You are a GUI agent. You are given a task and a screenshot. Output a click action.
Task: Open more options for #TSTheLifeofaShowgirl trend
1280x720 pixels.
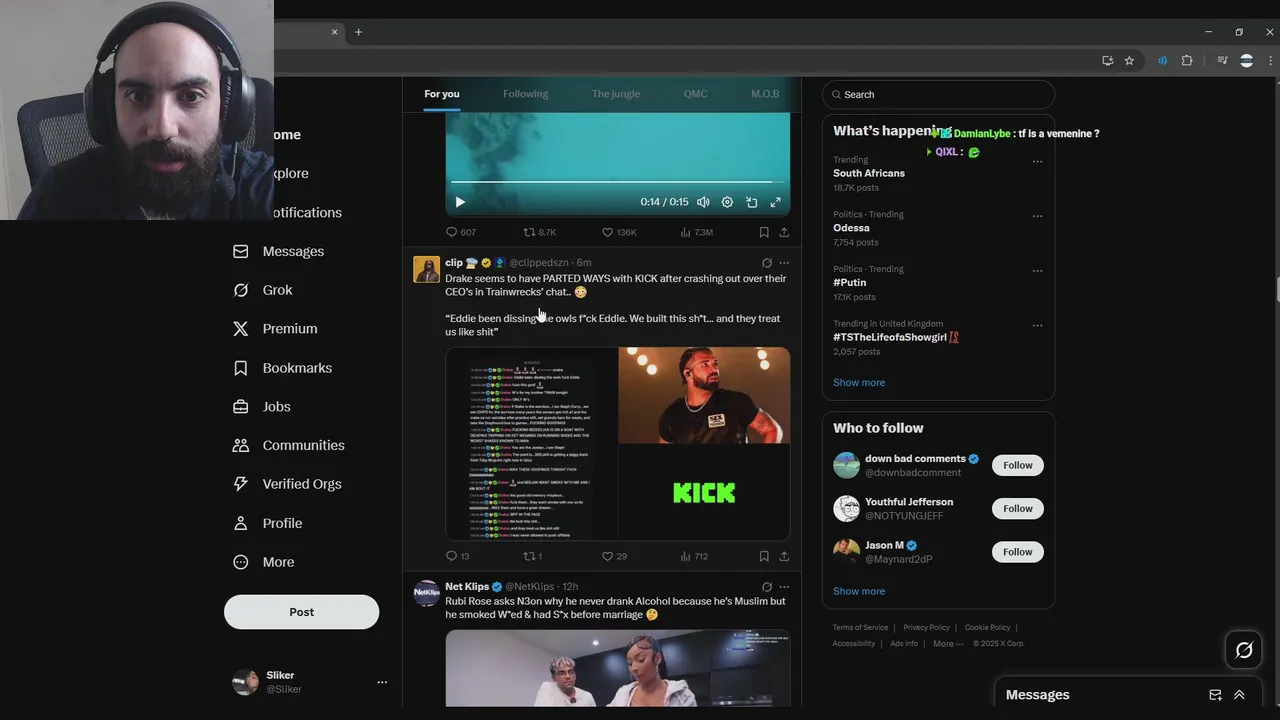[x=1037, y=325]
